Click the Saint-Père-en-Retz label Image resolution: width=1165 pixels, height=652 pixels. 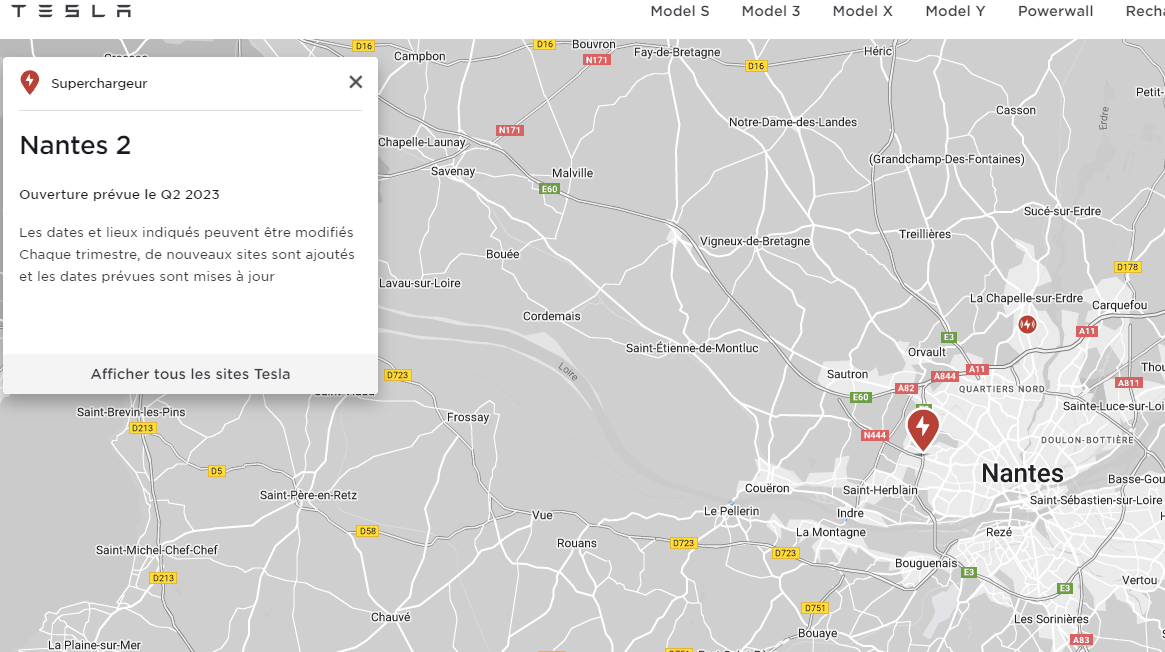308,495
